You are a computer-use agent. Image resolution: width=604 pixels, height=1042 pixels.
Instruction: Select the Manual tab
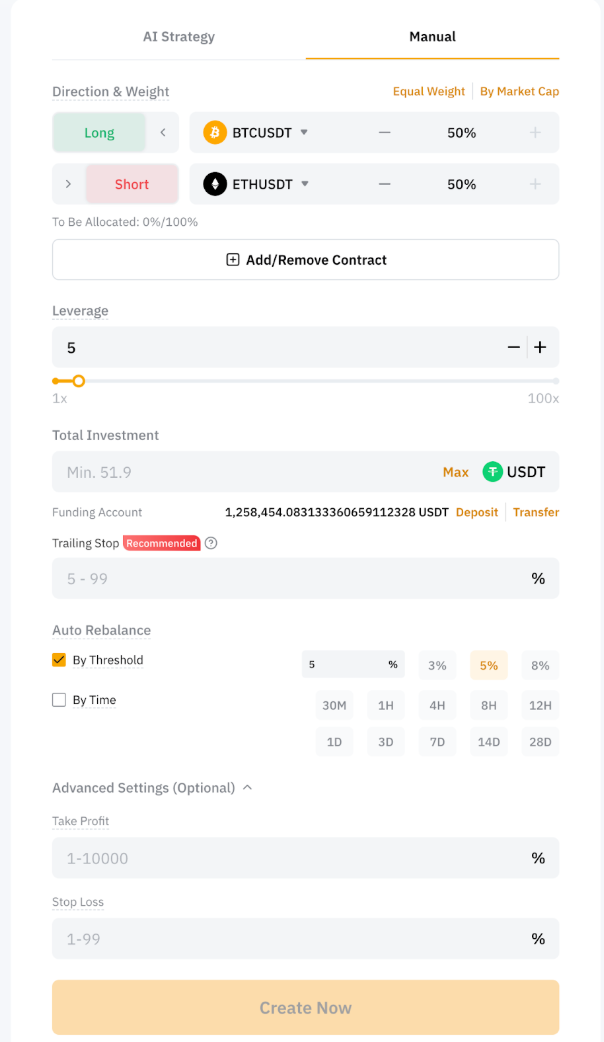point(432,37)
